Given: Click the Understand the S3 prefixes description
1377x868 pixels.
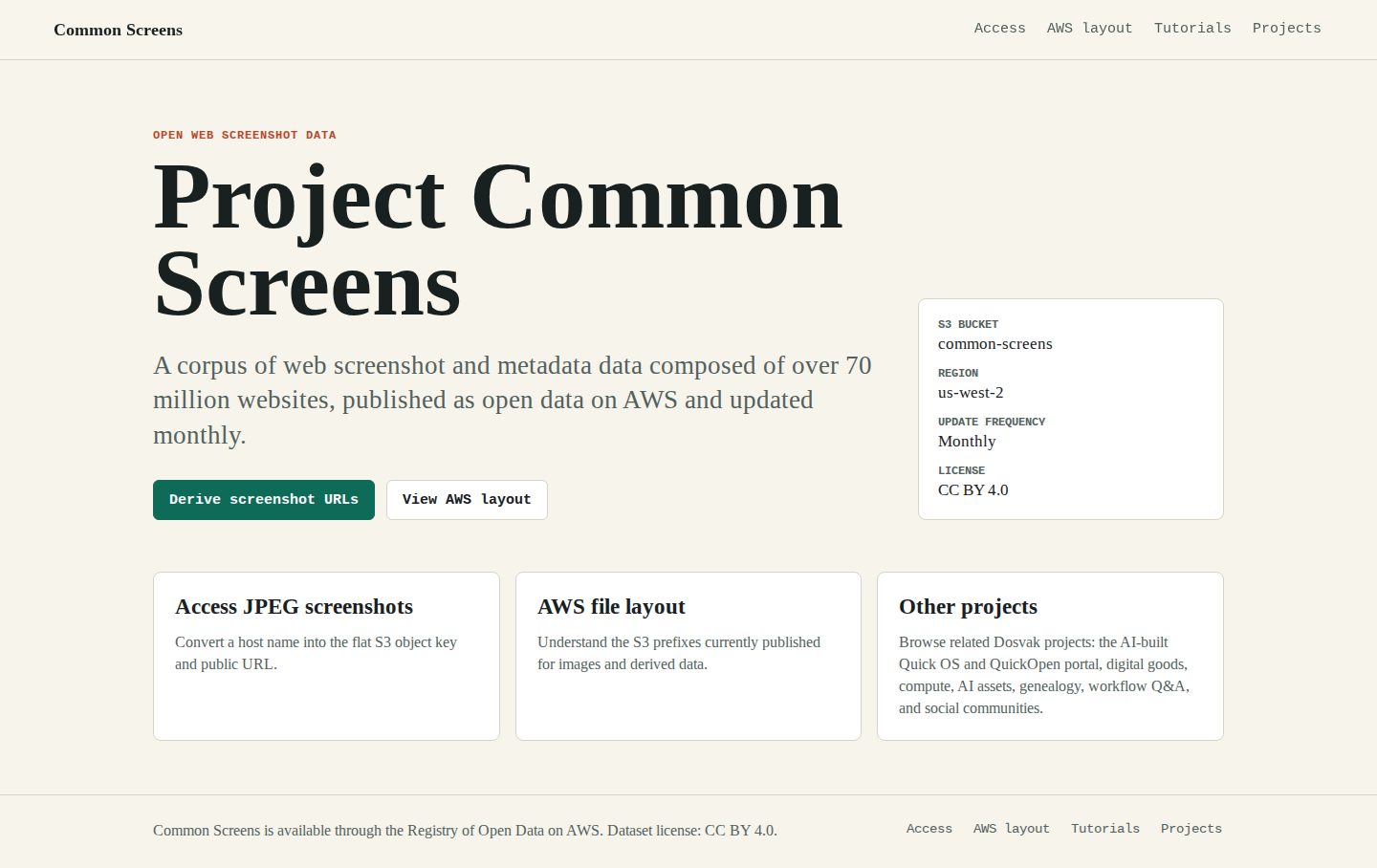Looking at the screenshot, I should [x=679, y=654].
